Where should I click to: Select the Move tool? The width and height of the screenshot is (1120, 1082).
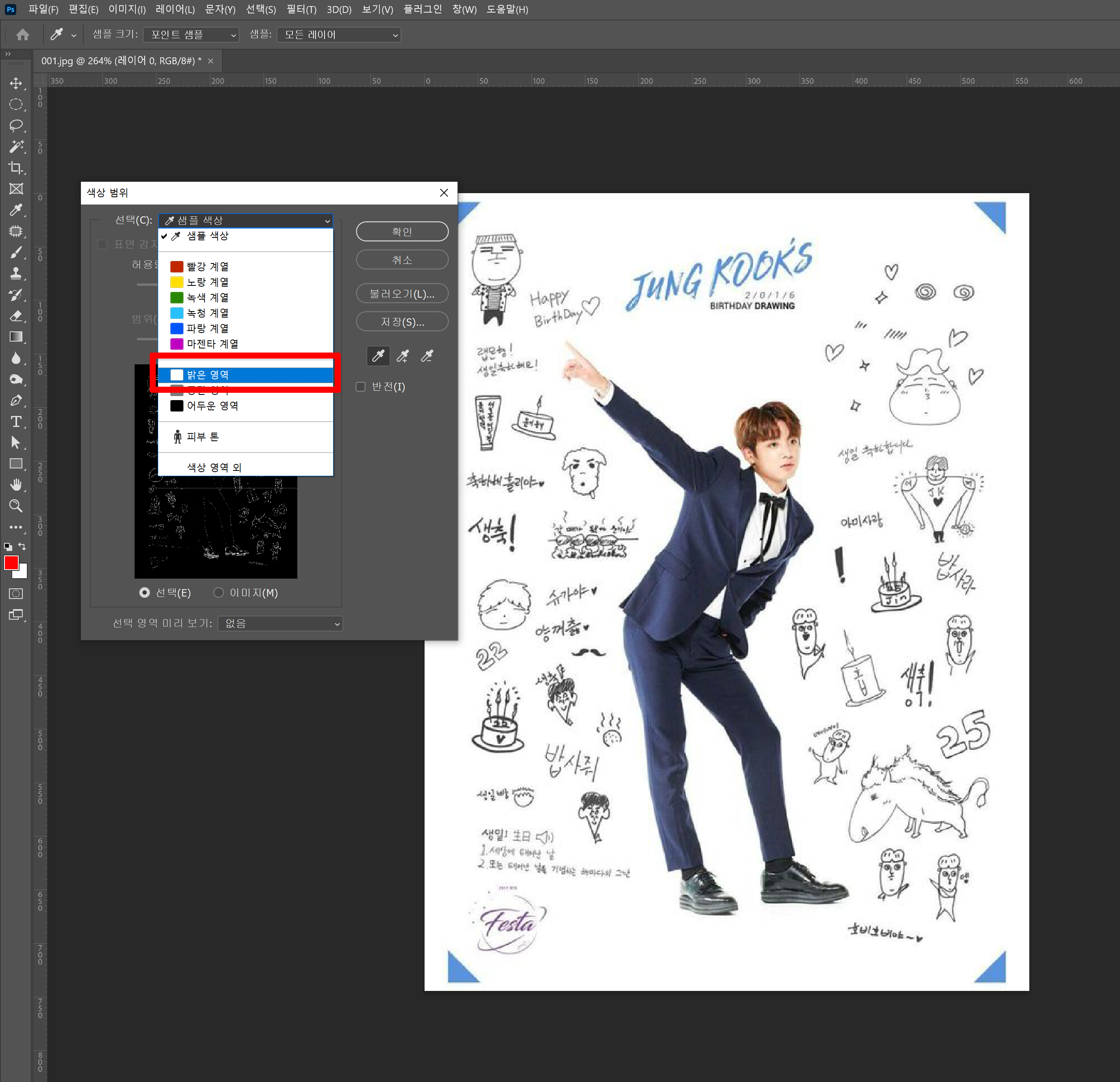click(x=16, y=83)
